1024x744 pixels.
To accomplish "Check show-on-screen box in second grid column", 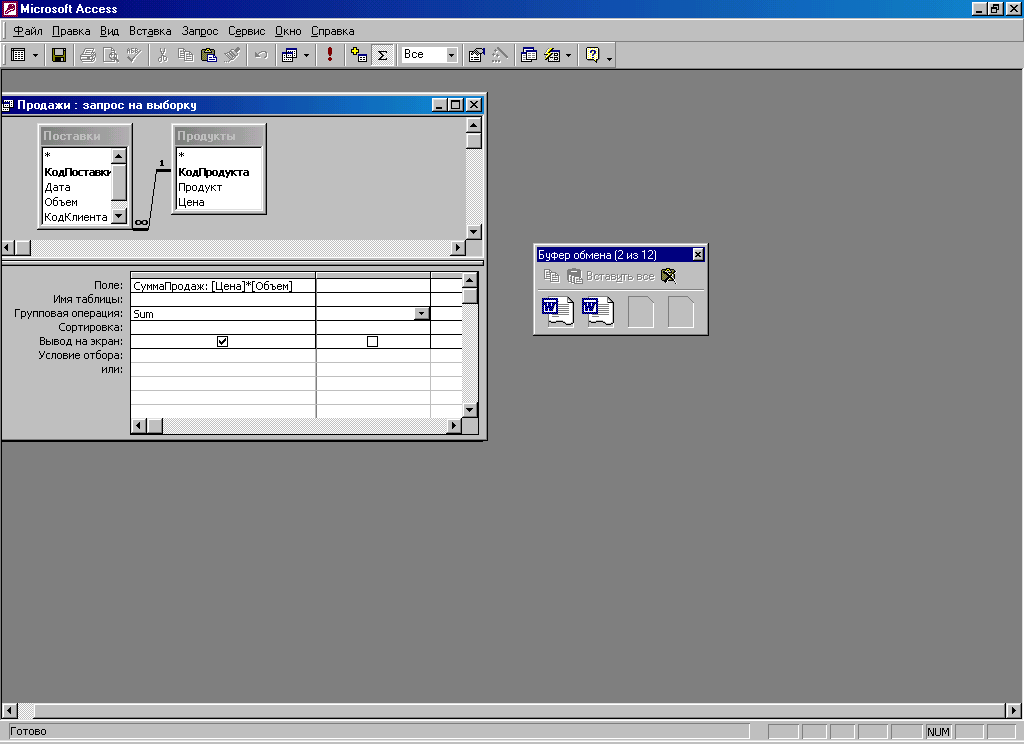I will (x=372, y=342).
